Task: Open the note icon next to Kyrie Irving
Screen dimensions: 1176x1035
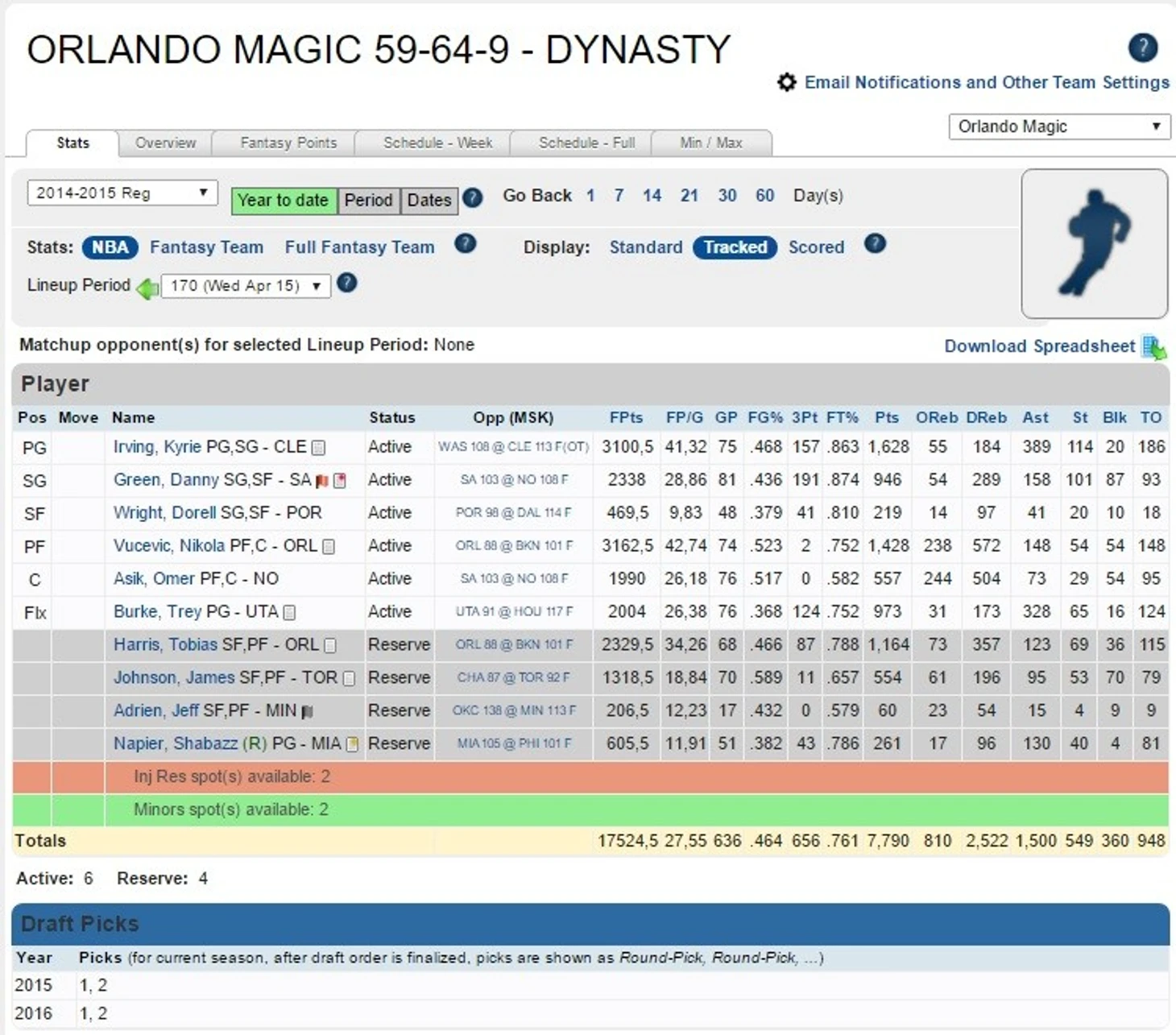Action: (318, 448)
